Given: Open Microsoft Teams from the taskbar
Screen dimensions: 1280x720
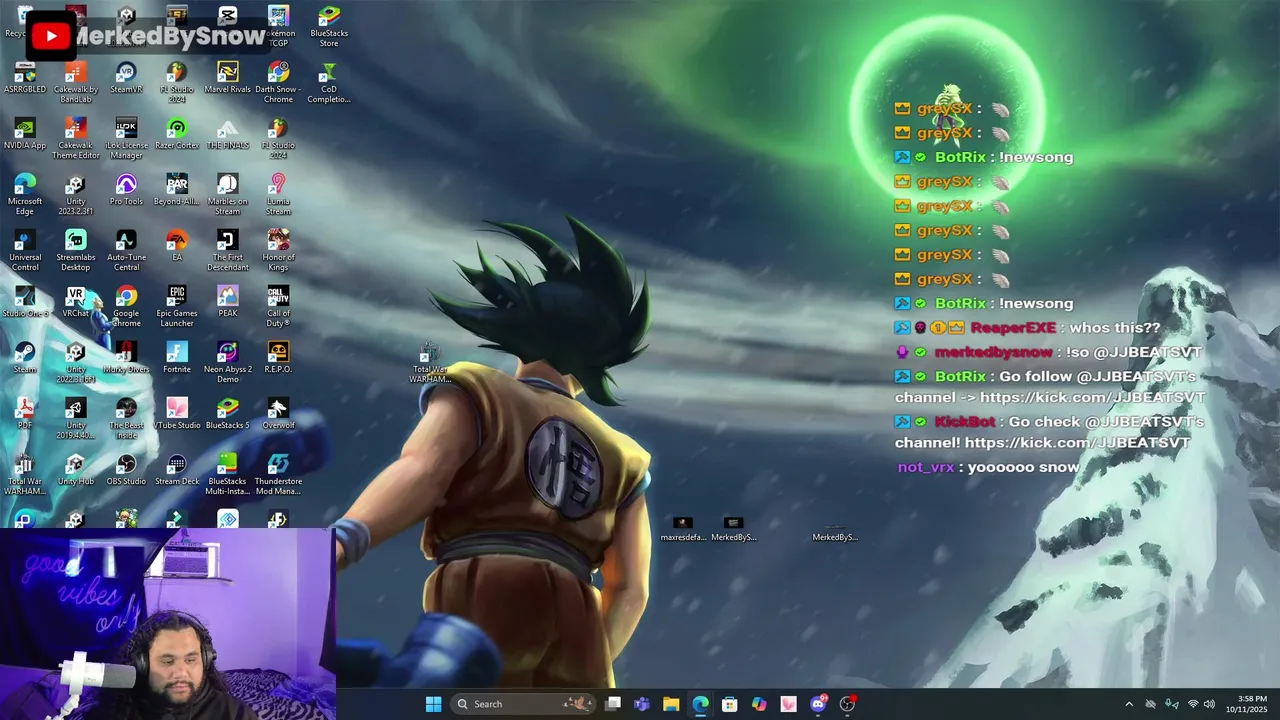Looking at the screenshot, I should coord(642,704).
